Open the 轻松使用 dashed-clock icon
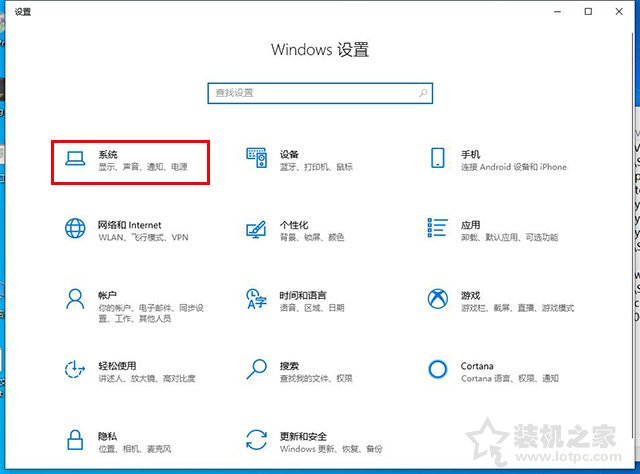 [75, 369]
